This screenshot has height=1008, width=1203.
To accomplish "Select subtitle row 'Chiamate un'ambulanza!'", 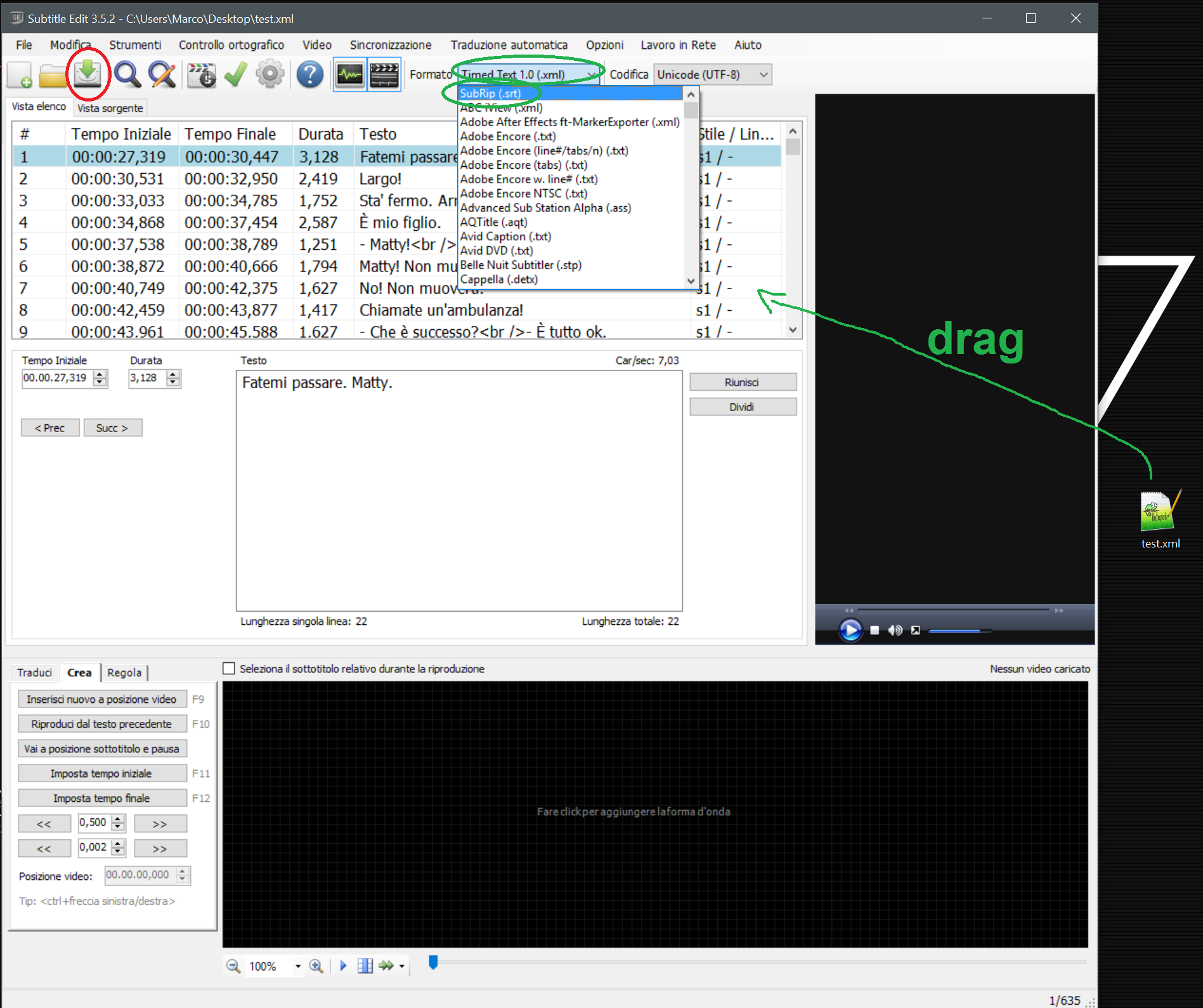I will tap(397, 310).
